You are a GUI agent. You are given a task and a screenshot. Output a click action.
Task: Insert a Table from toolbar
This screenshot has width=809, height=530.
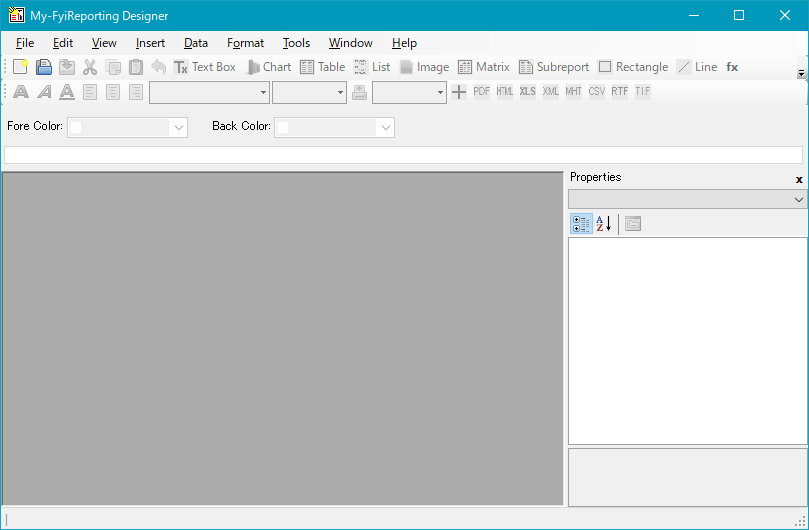(x=322, y=67)
